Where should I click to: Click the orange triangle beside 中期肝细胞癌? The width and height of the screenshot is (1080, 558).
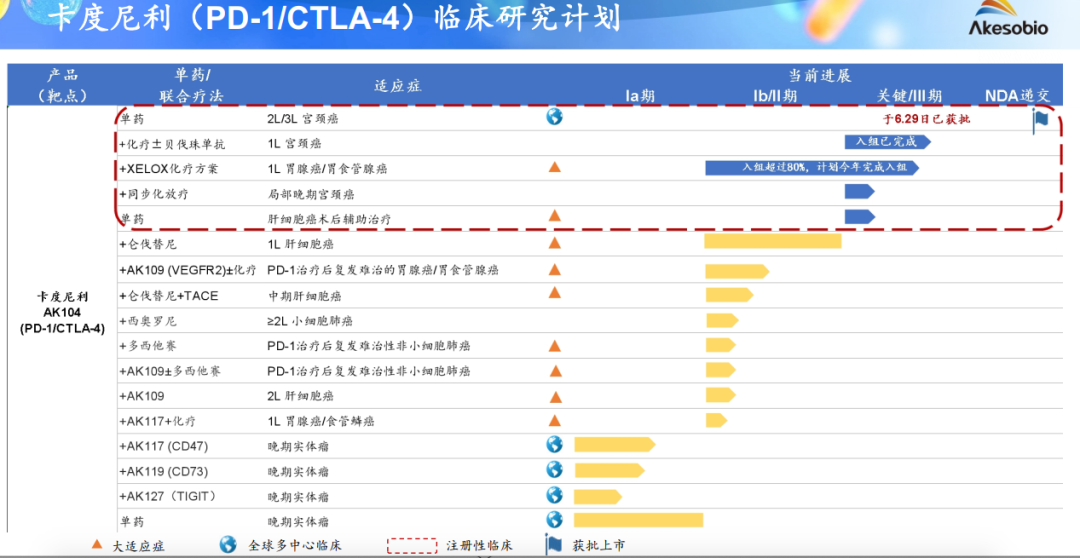[x=554, y=293]
